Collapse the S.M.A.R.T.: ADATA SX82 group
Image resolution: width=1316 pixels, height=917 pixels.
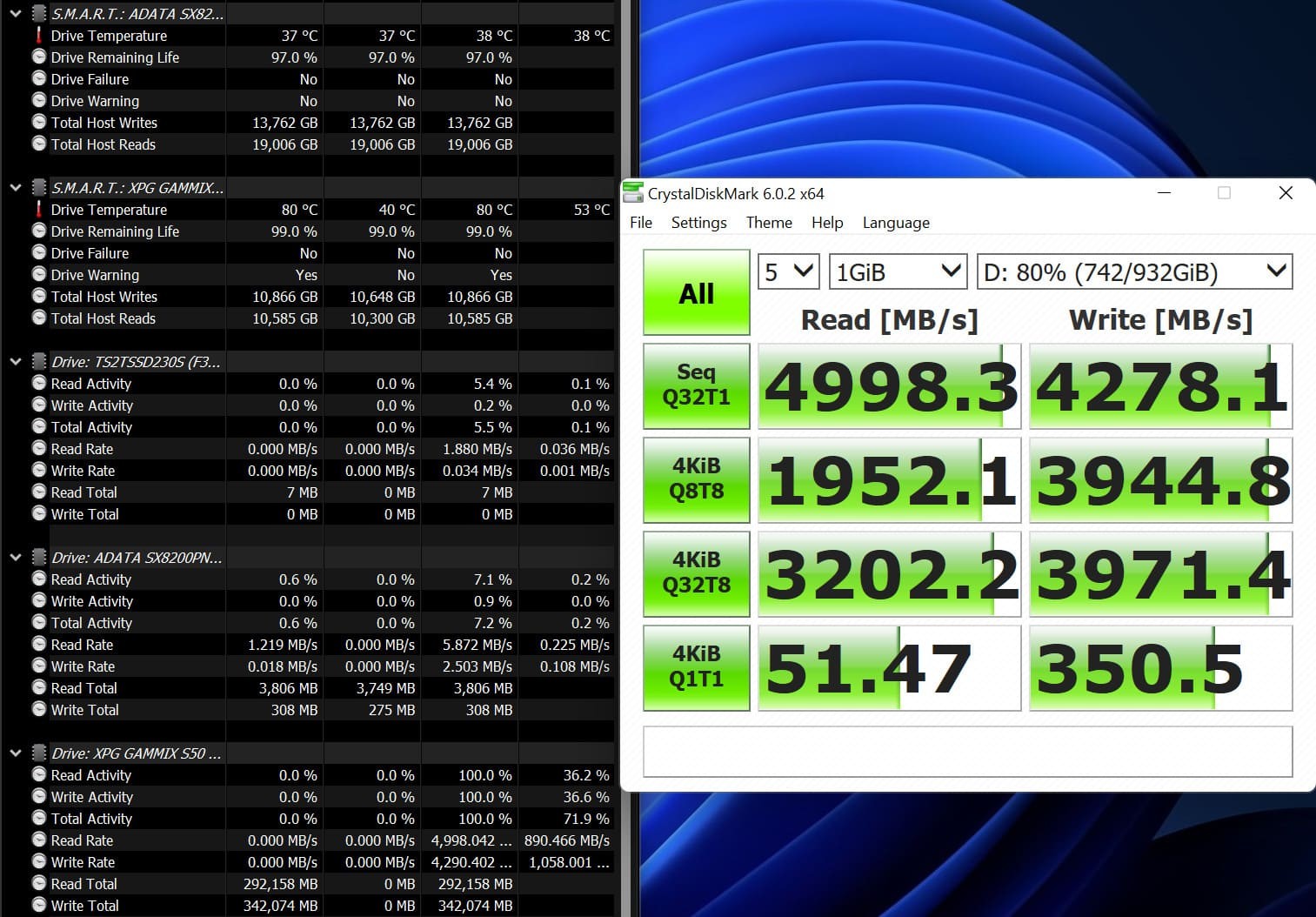[15, 14]
